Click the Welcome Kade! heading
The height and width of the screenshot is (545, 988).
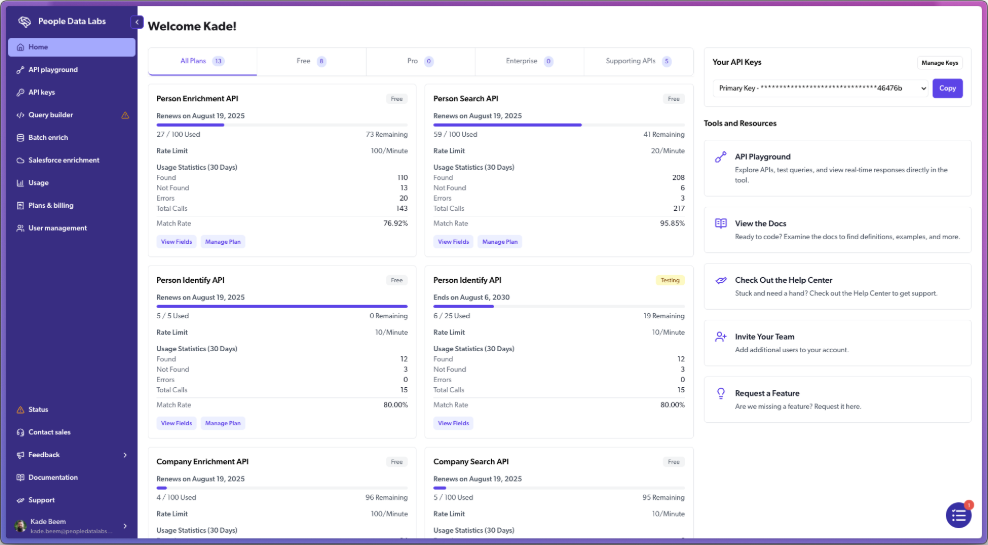coord(192,26)
